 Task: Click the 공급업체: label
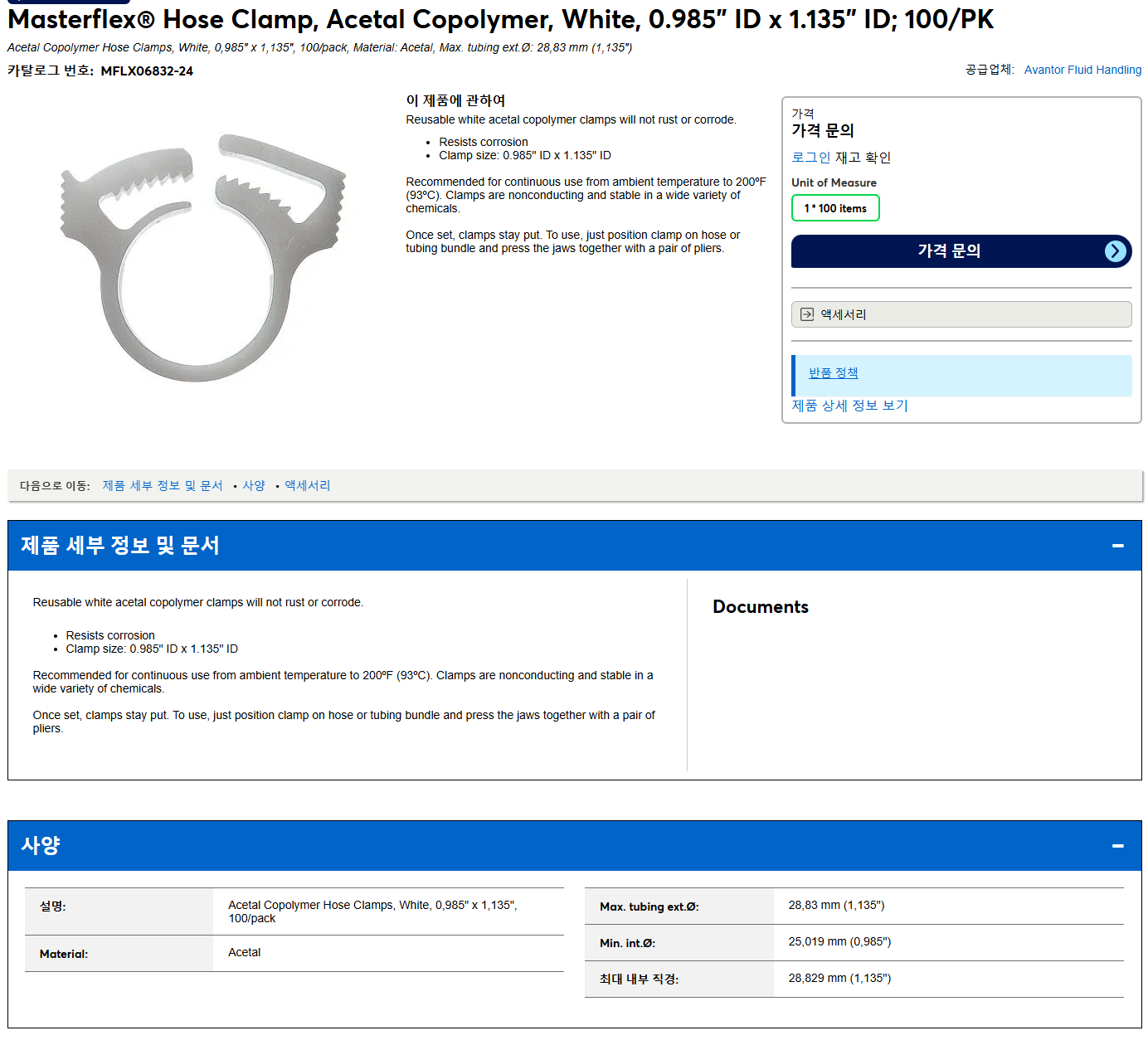[990, 70]
